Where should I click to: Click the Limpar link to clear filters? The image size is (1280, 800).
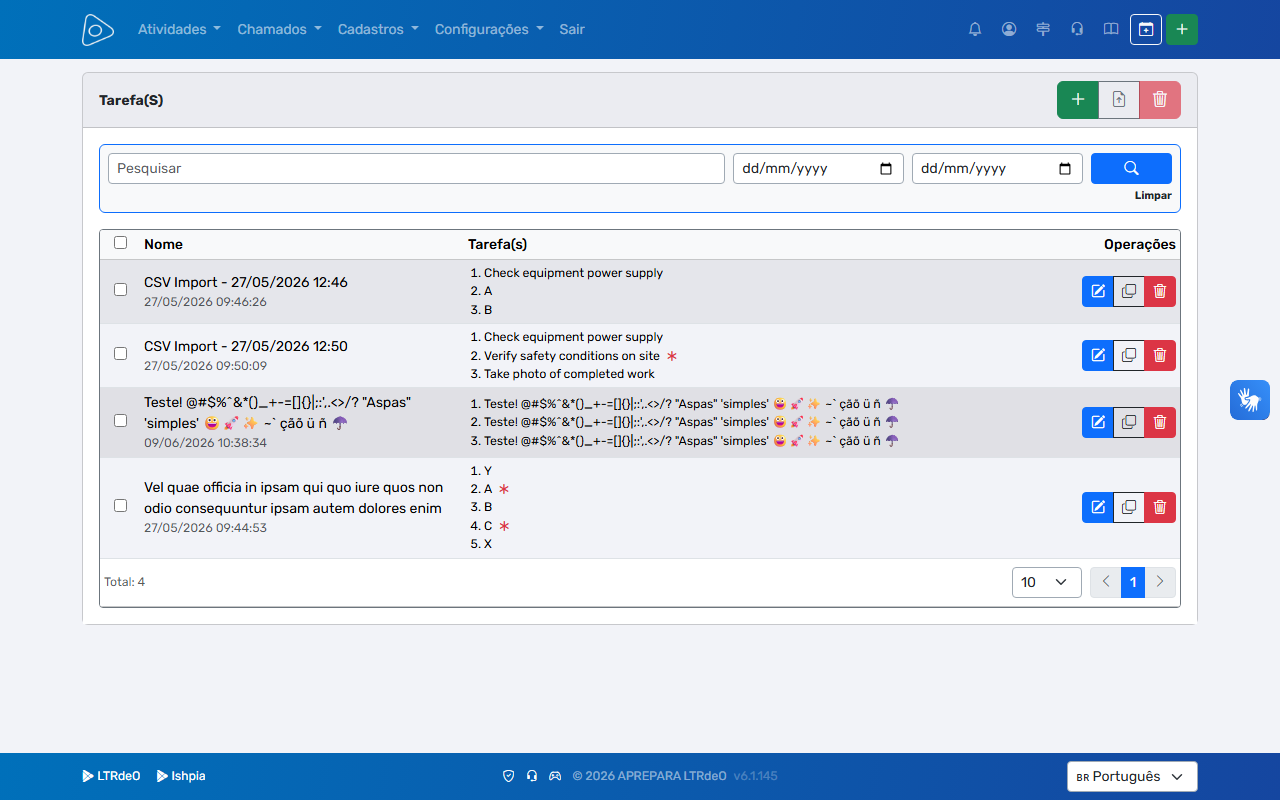pos(1153,196)
